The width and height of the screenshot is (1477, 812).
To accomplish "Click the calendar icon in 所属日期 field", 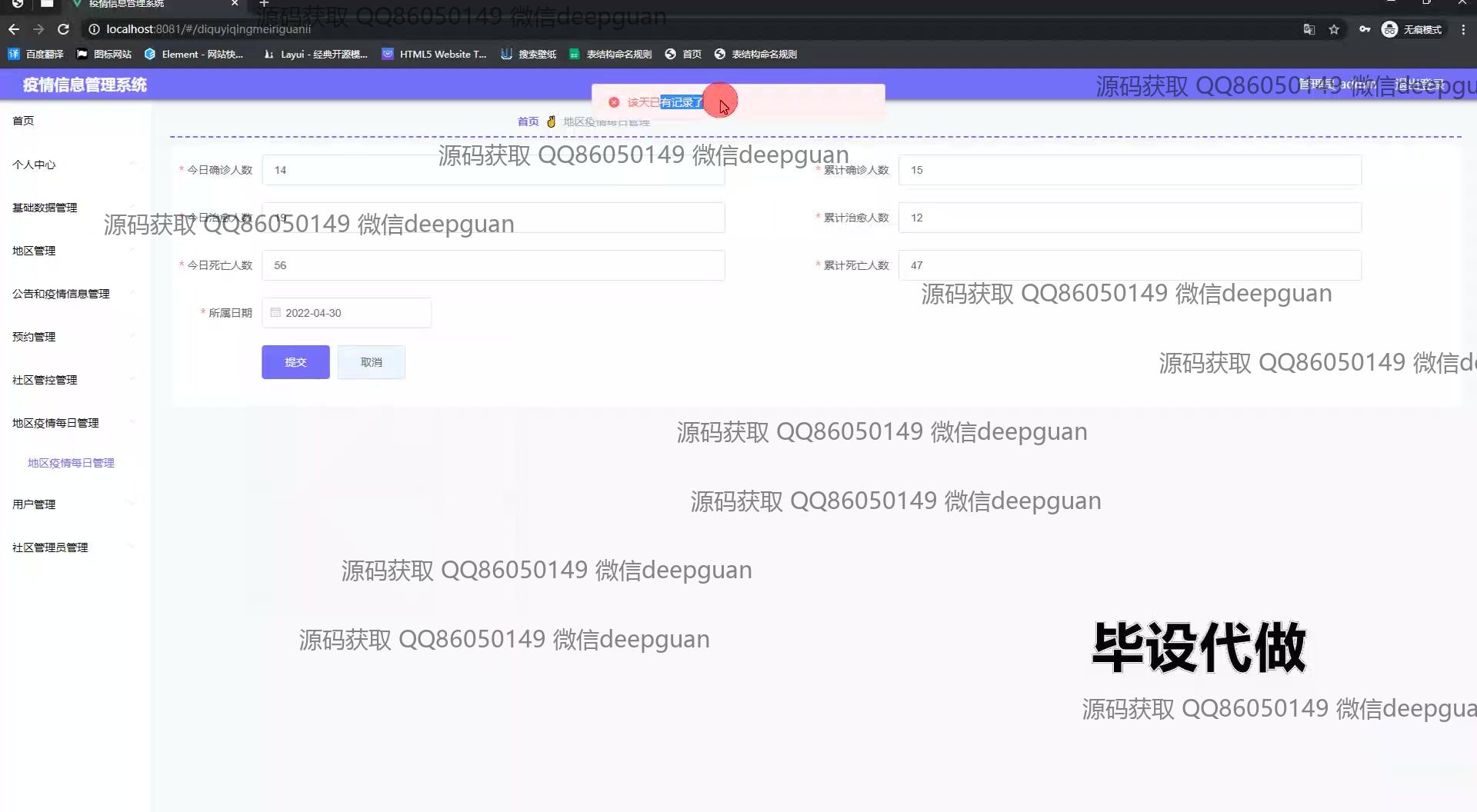I will click(275, 312).
